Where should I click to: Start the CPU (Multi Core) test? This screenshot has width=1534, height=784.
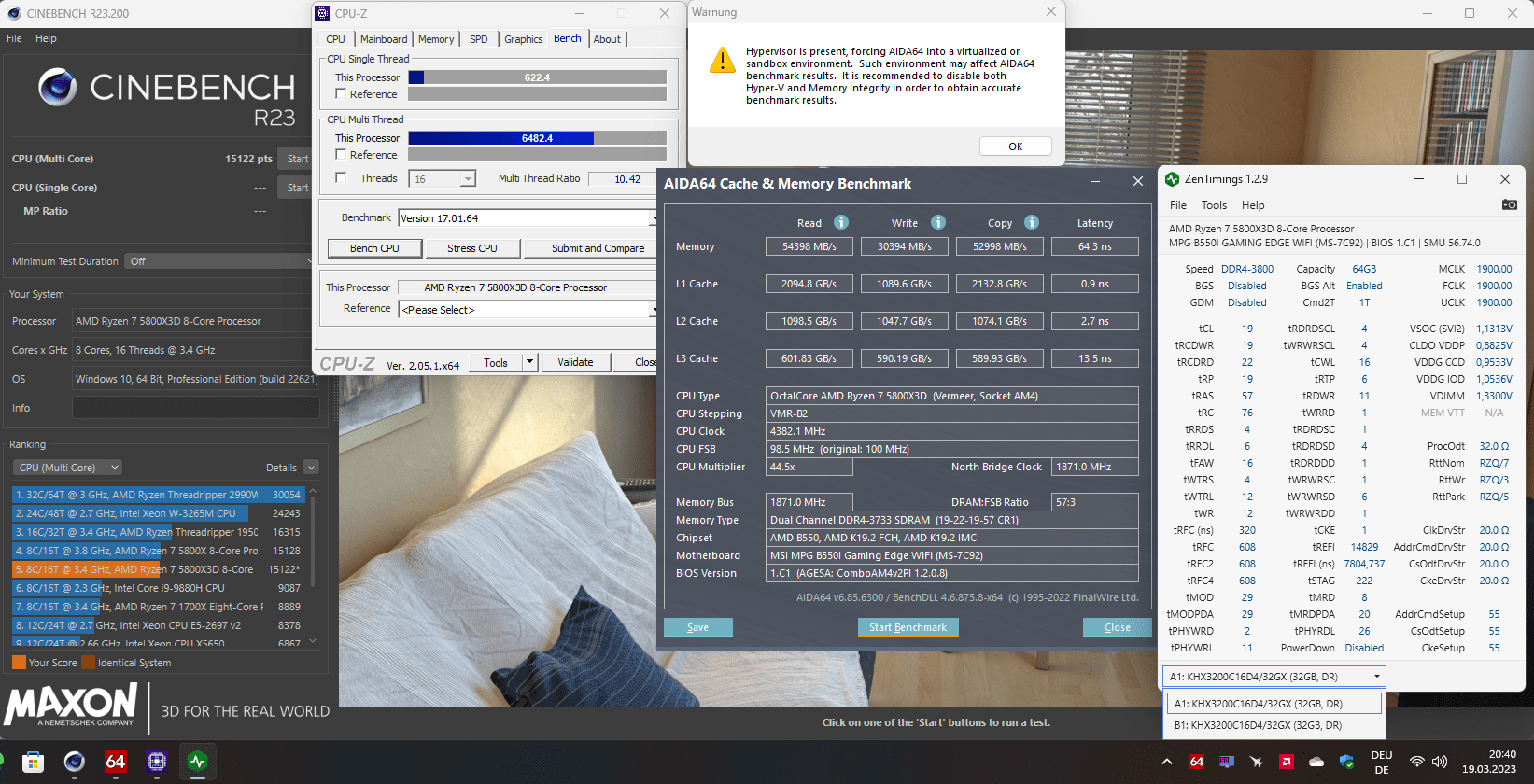[x=297, y=159]
